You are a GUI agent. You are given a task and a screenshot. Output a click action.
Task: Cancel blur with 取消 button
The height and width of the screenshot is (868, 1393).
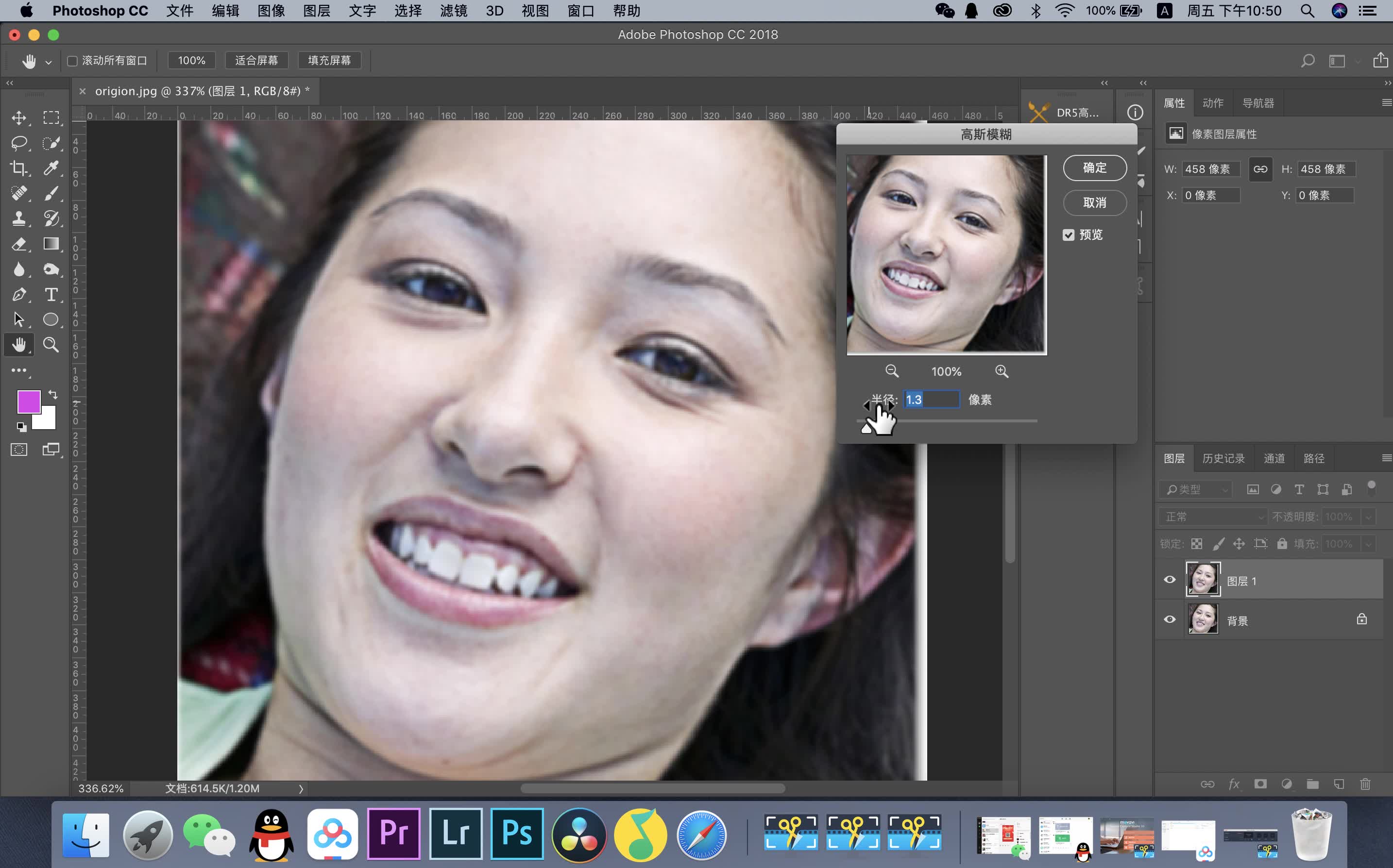pyautogui.click(x=1094, y=202)
